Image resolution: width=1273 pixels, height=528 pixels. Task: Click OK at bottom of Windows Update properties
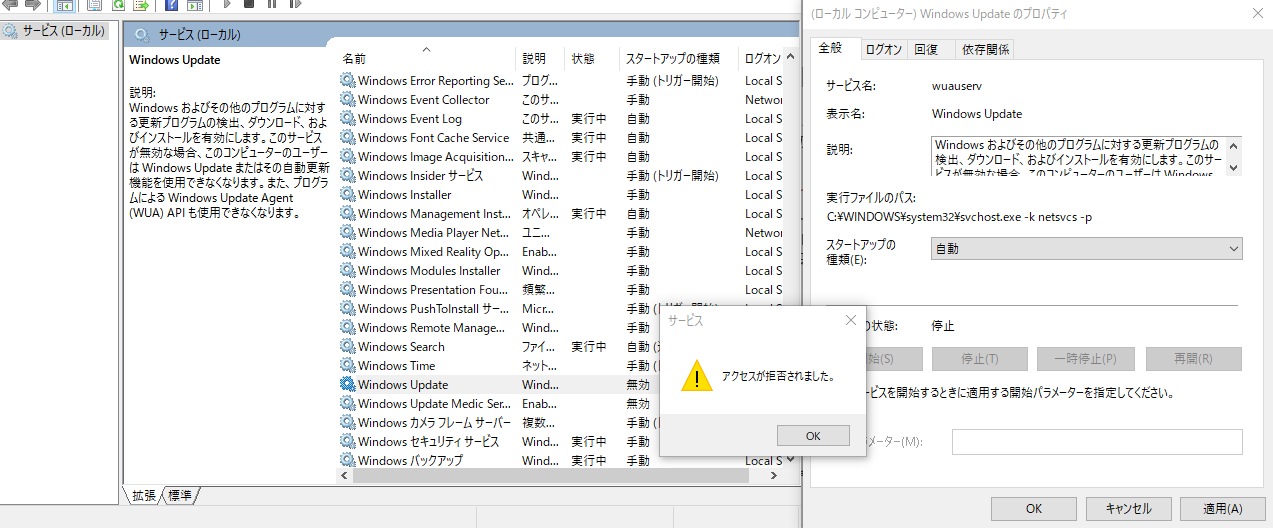[1033, 508]
